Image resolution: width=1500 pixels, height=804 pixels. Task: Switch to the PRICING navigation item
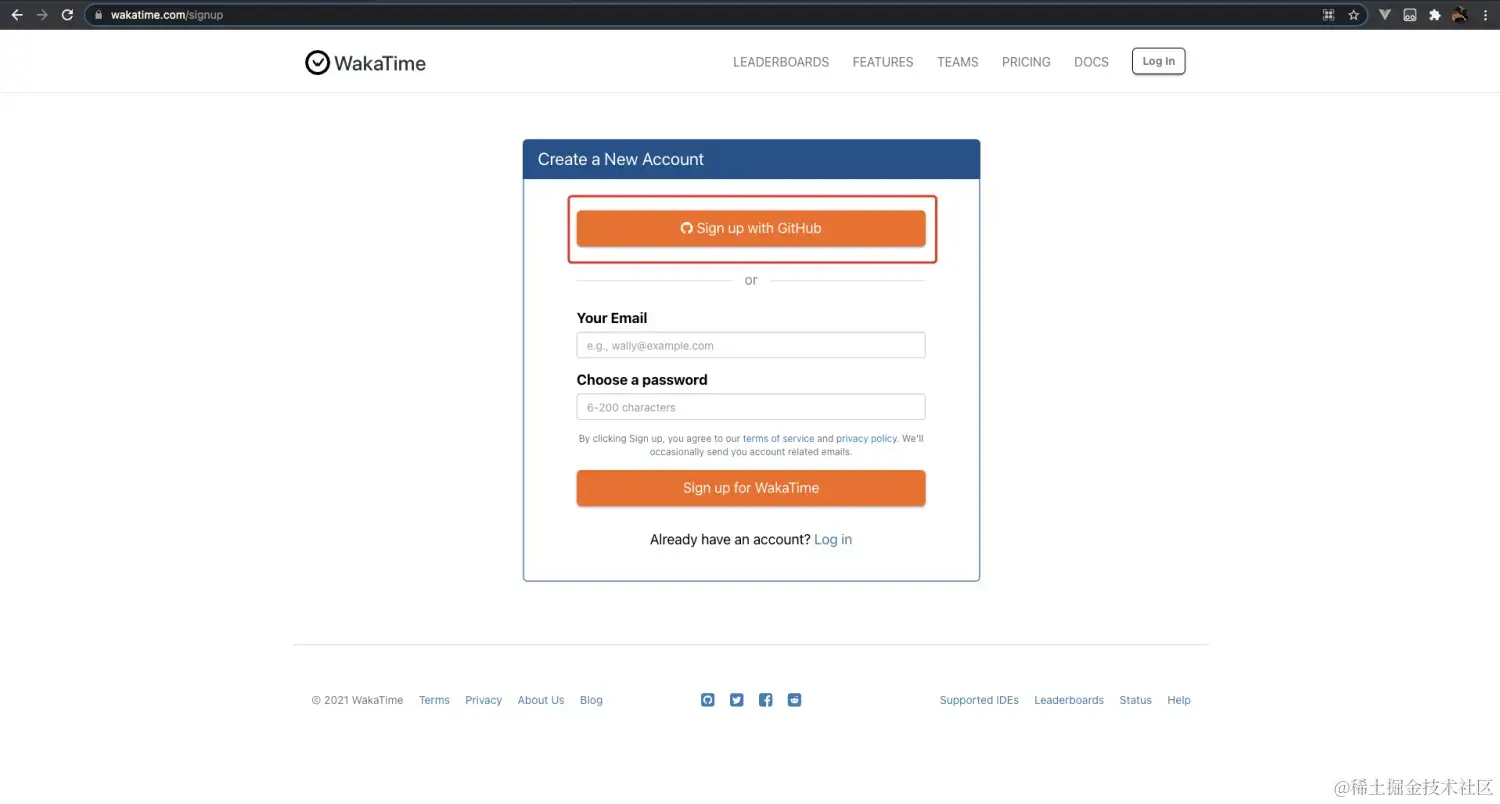(x=1026, y=62)
